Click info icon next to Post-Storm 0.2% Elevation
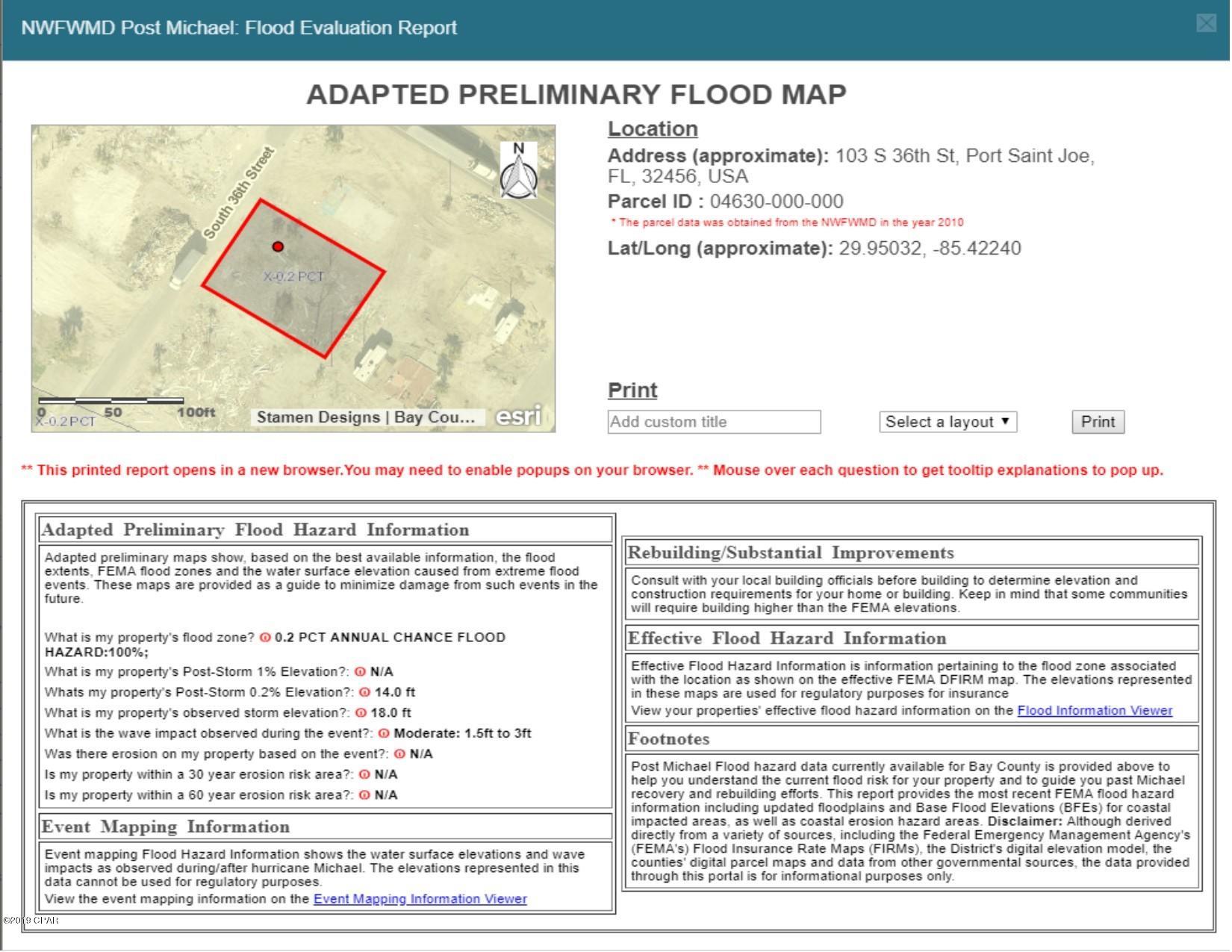 pyautogui.click(x=364, y=693)
